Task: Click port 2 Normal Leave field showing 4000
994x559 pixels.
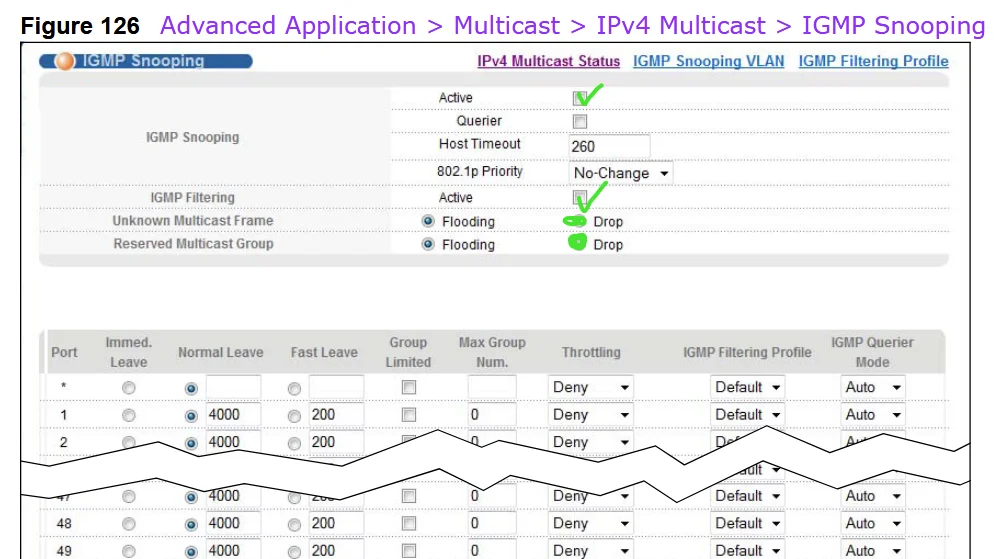Action: [233, 441]
